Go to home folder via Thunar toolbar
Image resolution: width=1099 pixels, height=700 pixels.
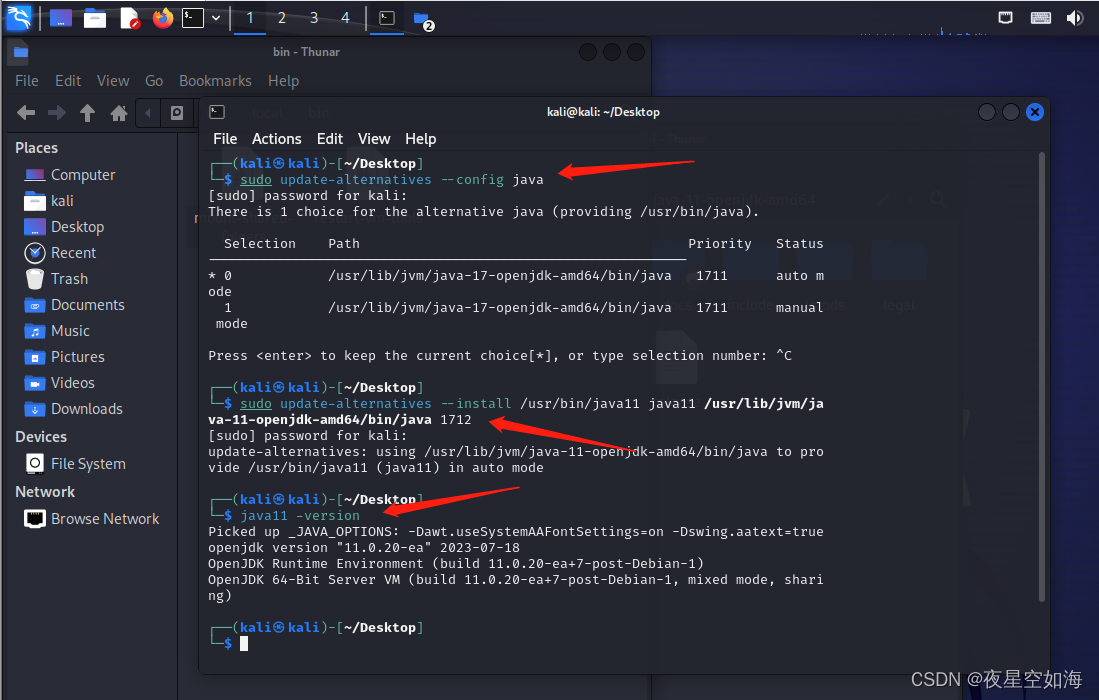[x=118, y=113]
